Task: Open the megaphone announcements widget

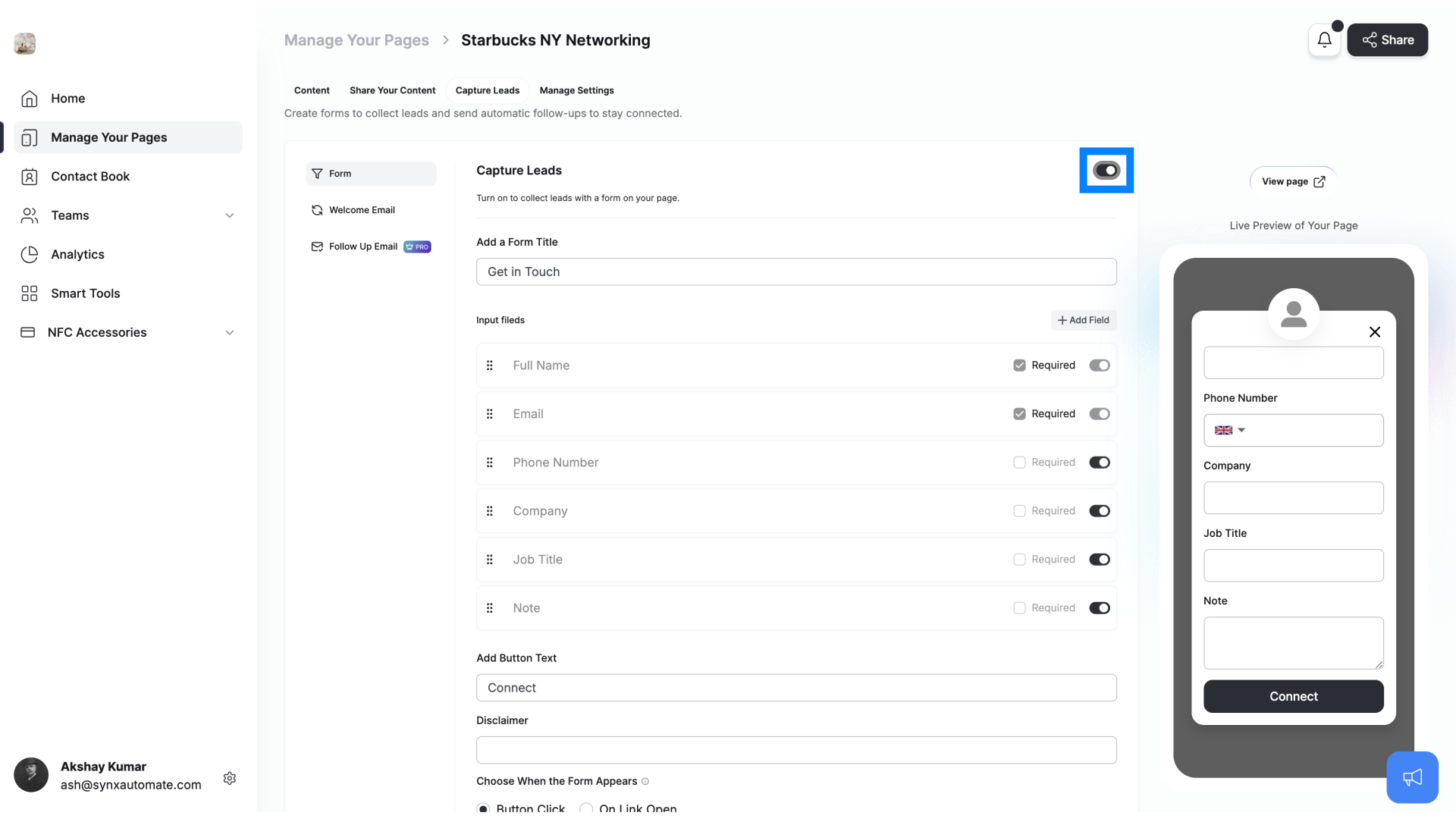Action: tap(1412, 777)
